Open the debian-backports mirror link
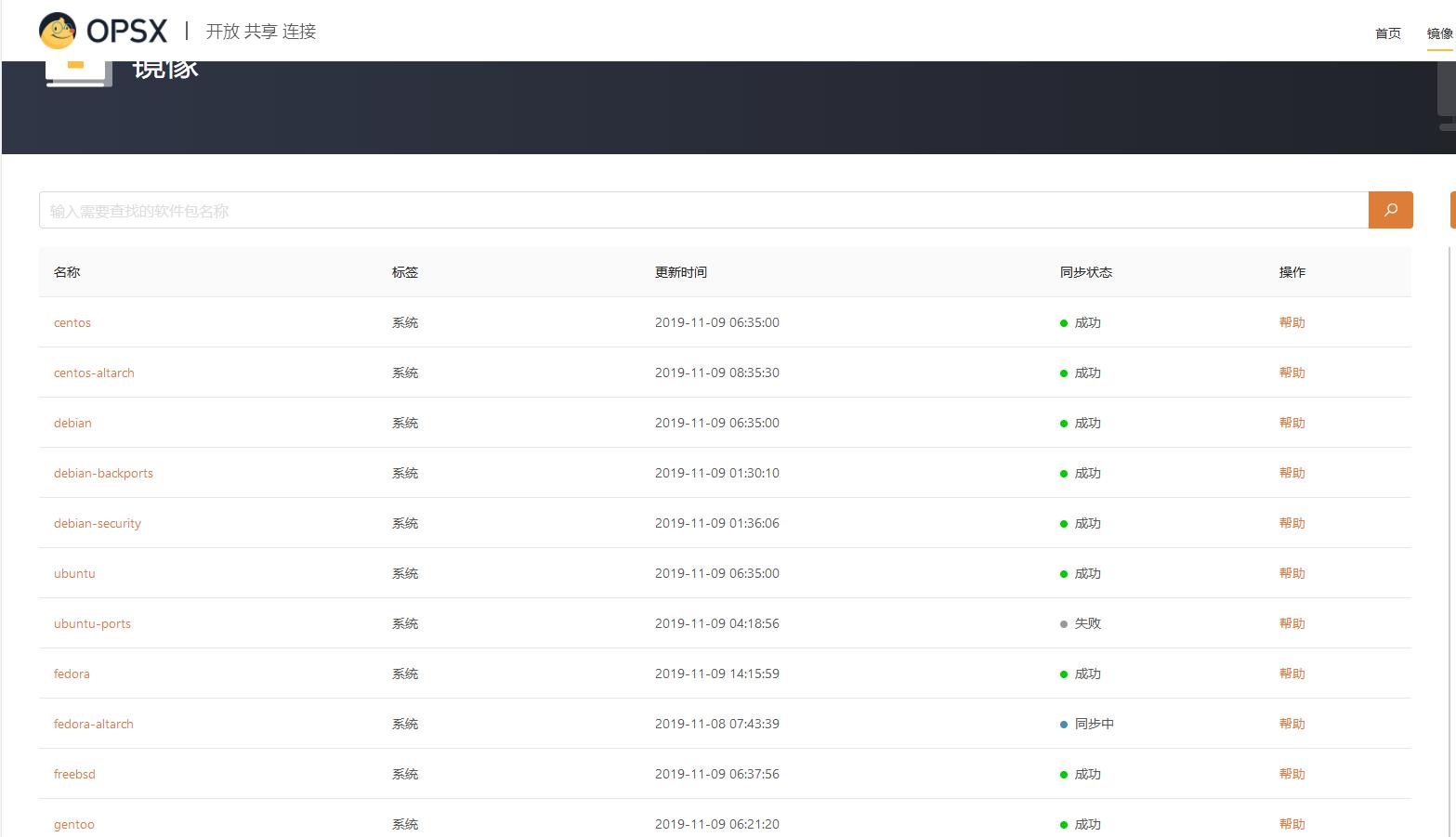Screen dimensions: 1456x837 [x=103, y=474]
